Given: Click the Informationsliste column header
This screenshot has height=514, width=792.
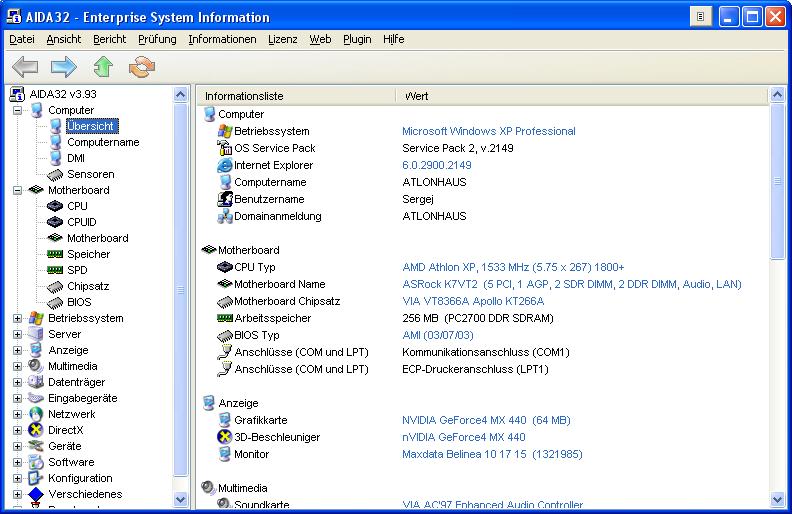Looking at the screenshot, I should pyautogui.click(x=296, y=96).
